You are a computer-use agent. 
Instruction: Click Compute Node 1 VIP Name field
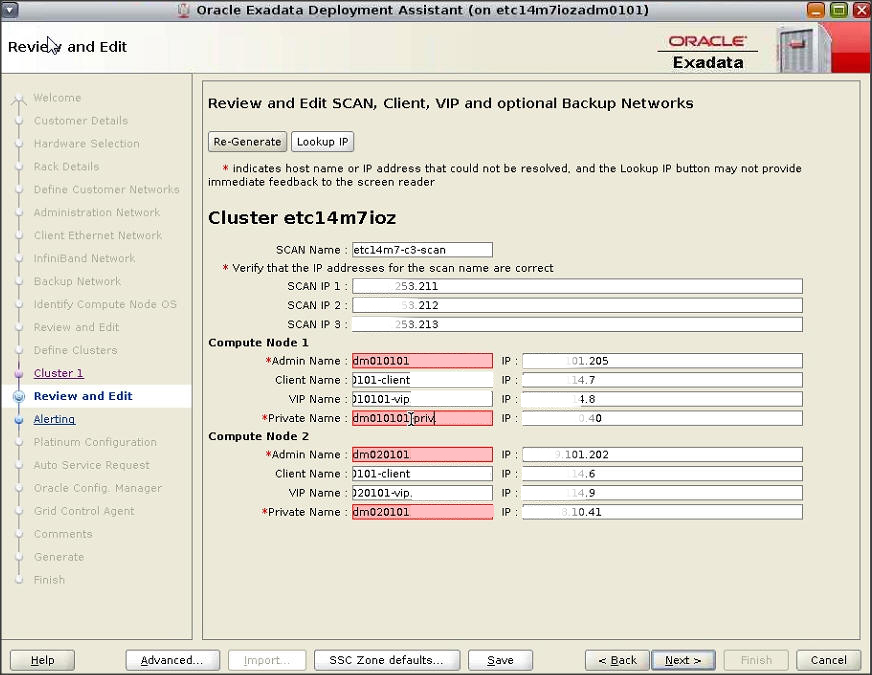(x=422, y=399)
